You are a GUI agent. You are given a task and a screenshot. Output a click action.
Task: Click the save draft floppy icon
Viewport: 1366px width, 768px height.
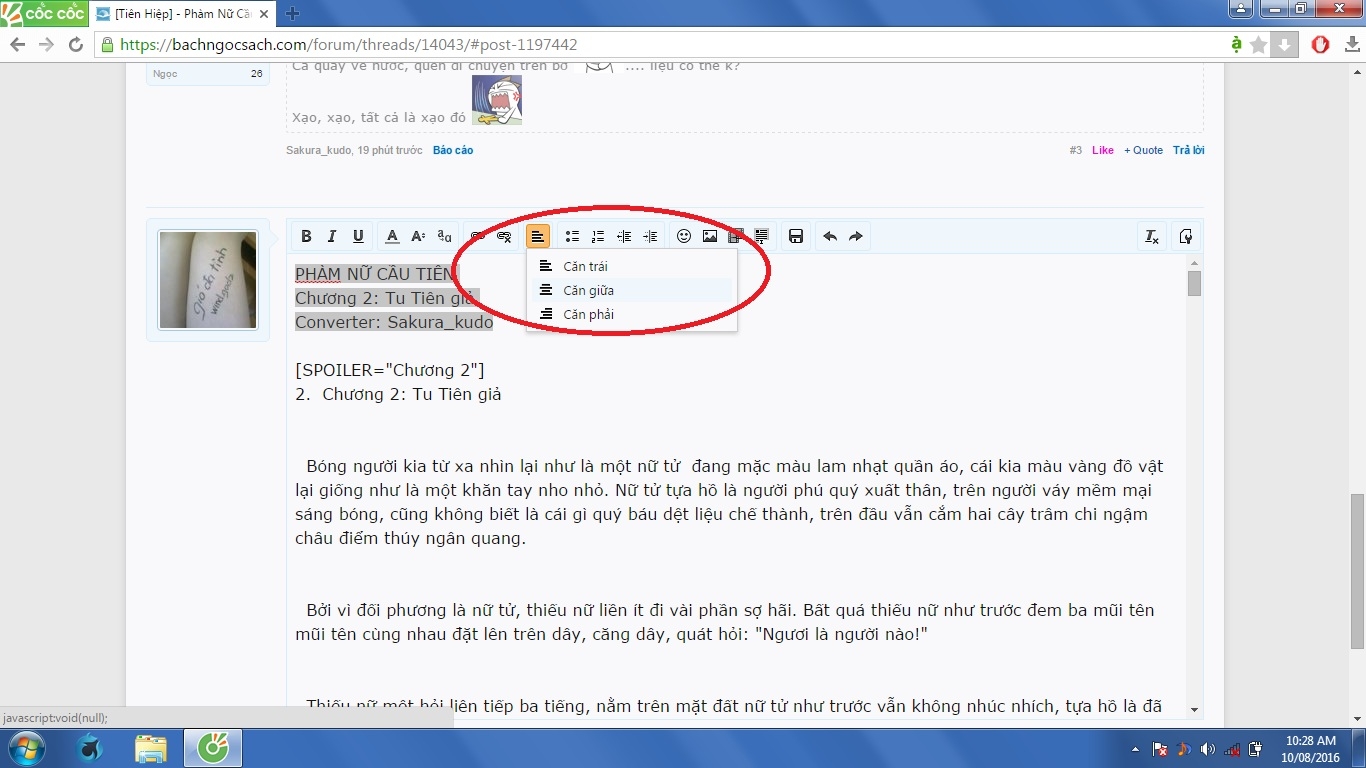point(796,237)
